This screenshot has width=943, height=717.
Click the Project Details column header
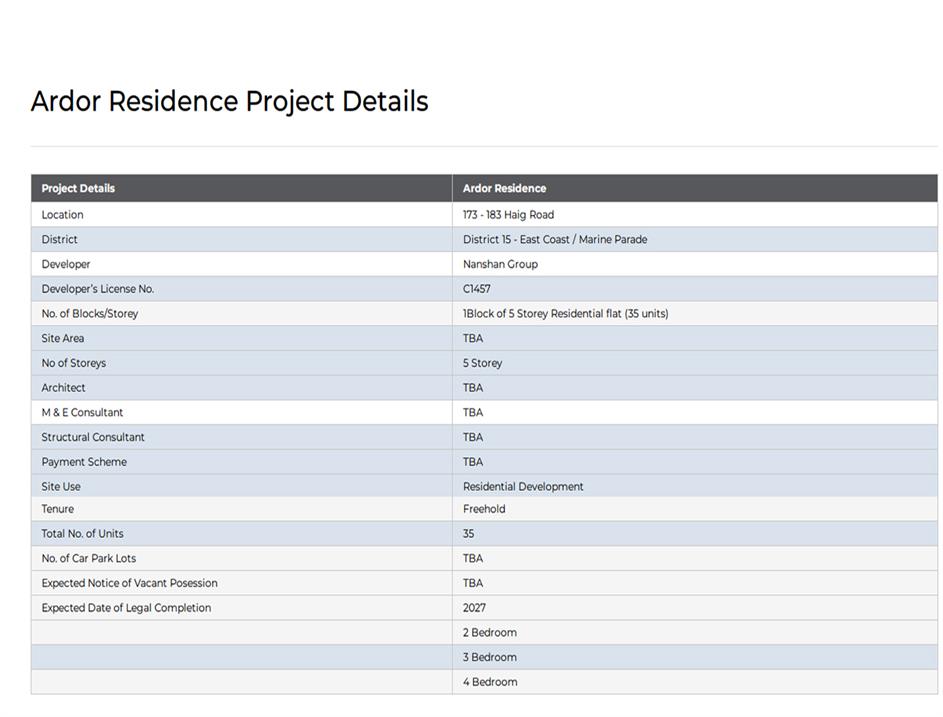[78, 188]
